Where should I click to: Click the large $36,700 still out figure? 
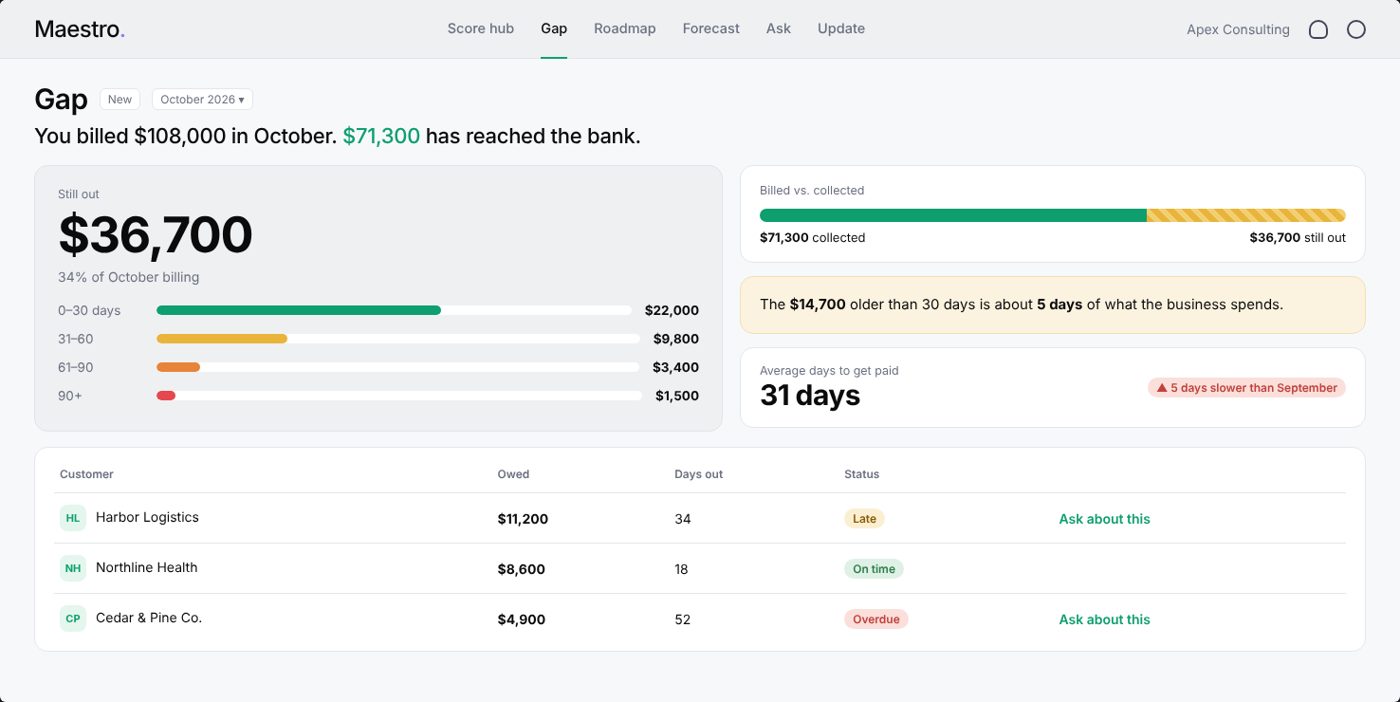coord(155,235)
